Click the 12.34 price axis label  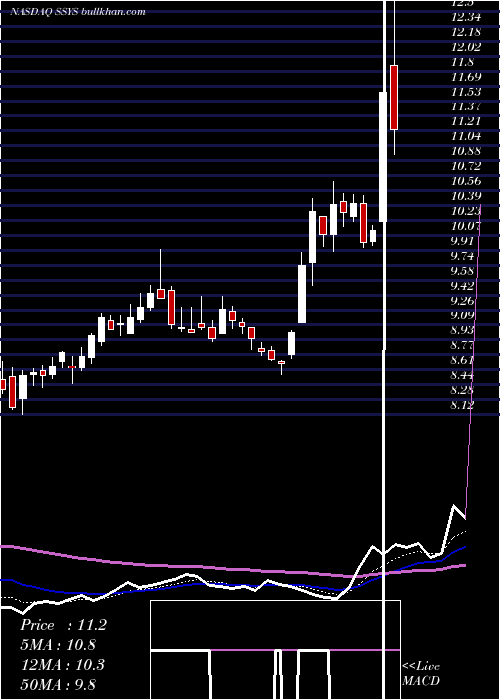466,17
